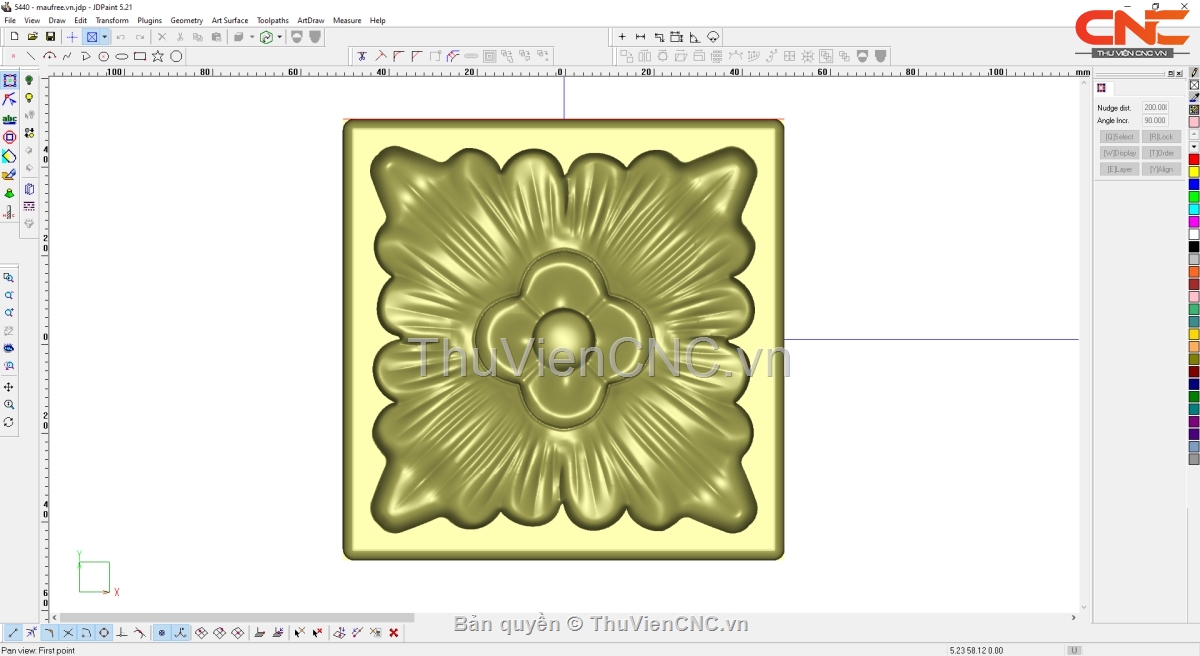Open dropdown arrow beside 3D box icon
Viewport: 1200px width, 656px height.
click(252, 37)
